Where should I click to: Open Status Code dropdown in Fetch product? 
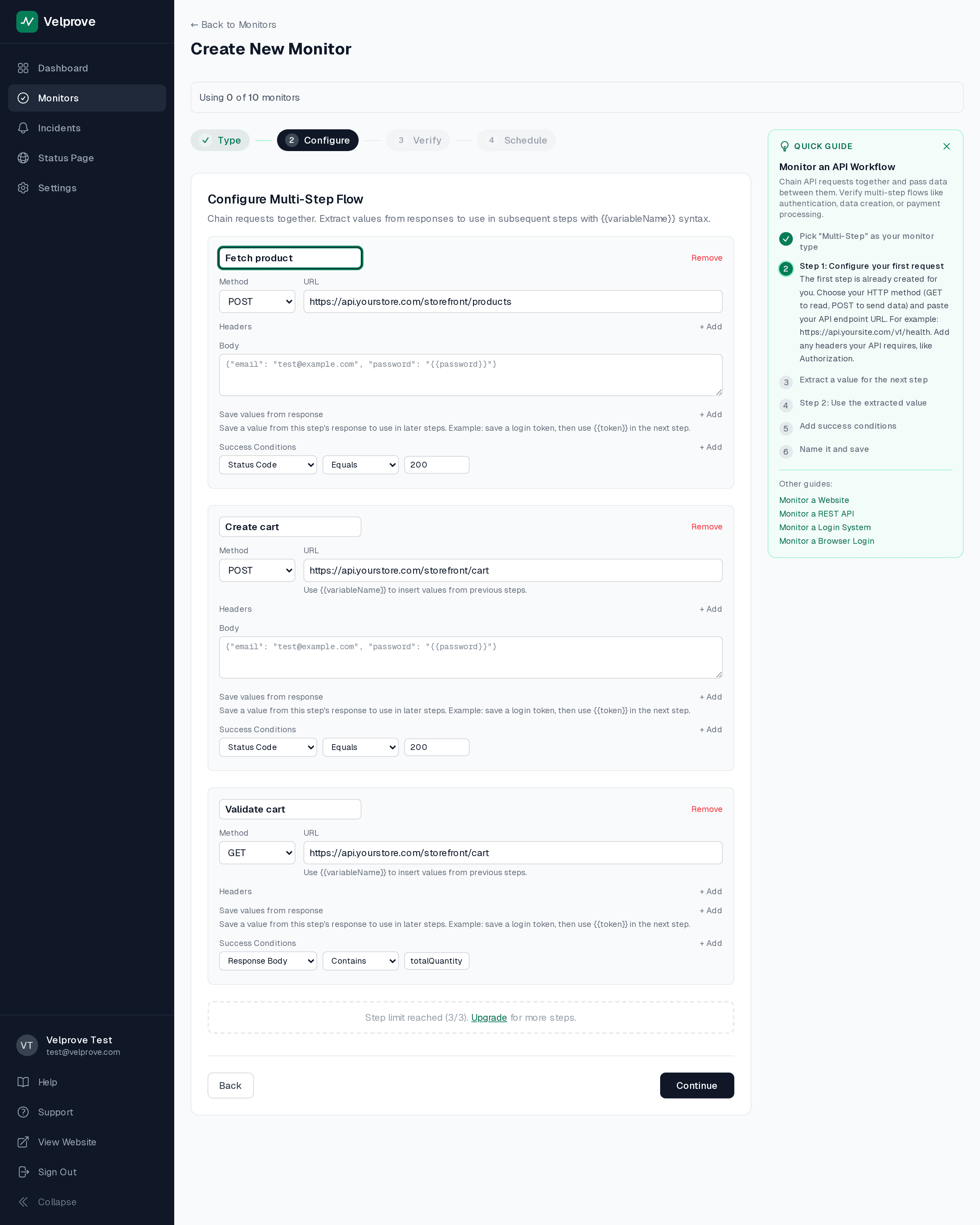coord(268,465)
